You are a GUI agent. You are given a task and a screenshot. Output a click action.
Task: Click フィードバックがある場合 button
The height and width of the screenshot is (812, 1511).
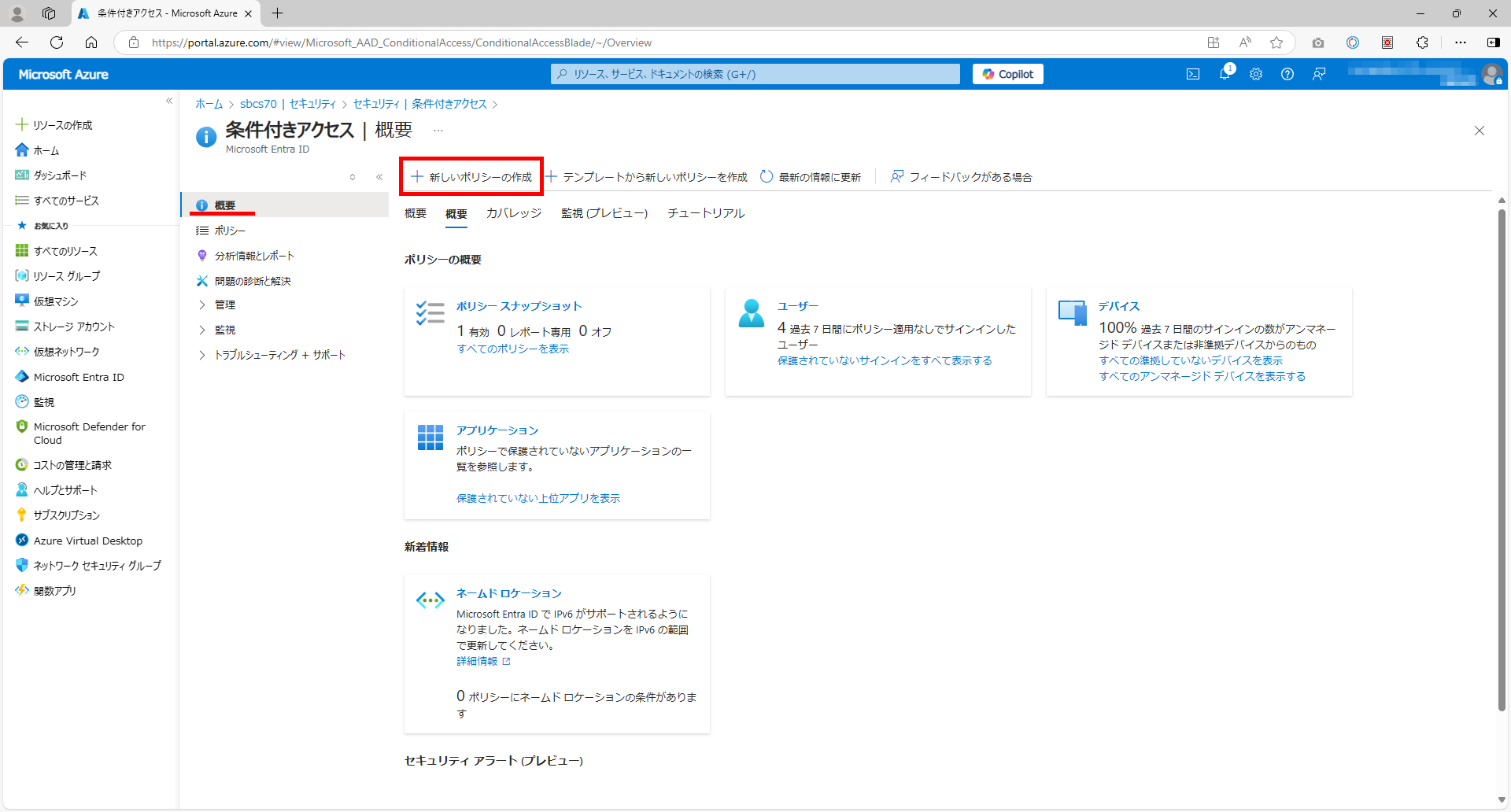click(961, 177)
